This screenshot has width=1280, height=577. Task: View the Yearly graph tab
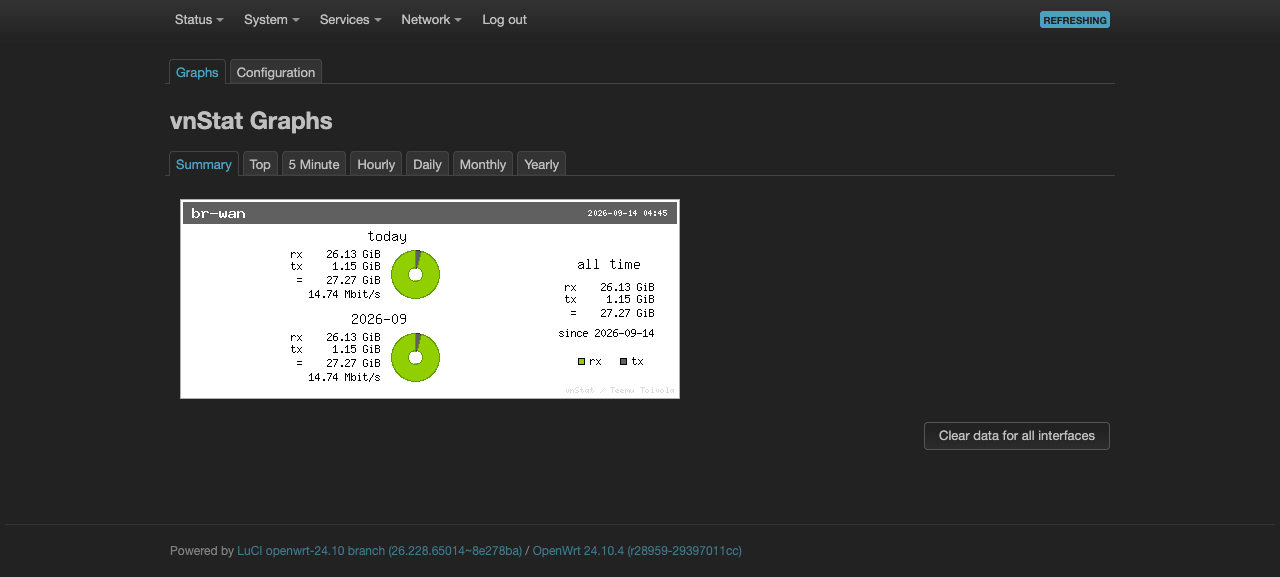click(541, 164)
